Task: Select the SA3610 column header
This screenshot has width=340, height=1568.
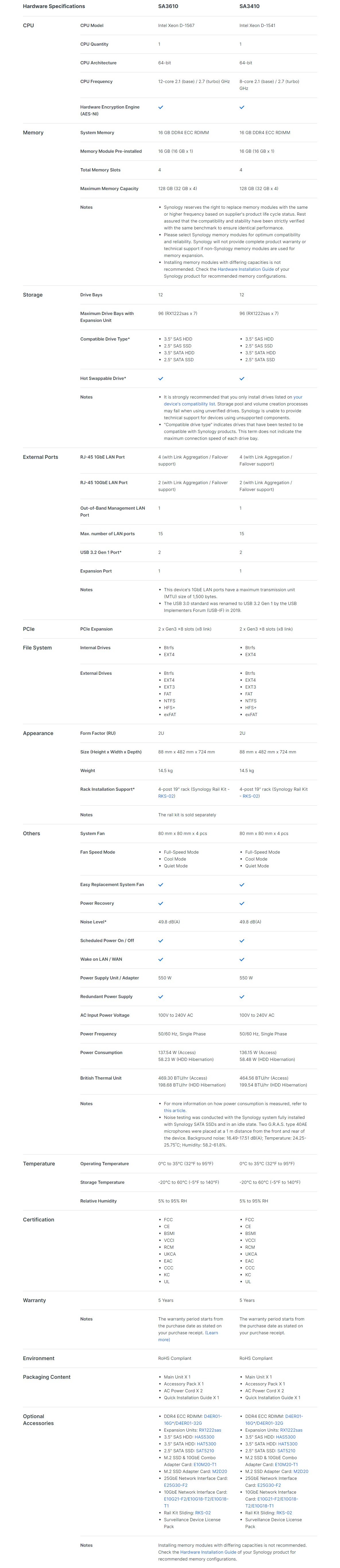Action: 168,6
